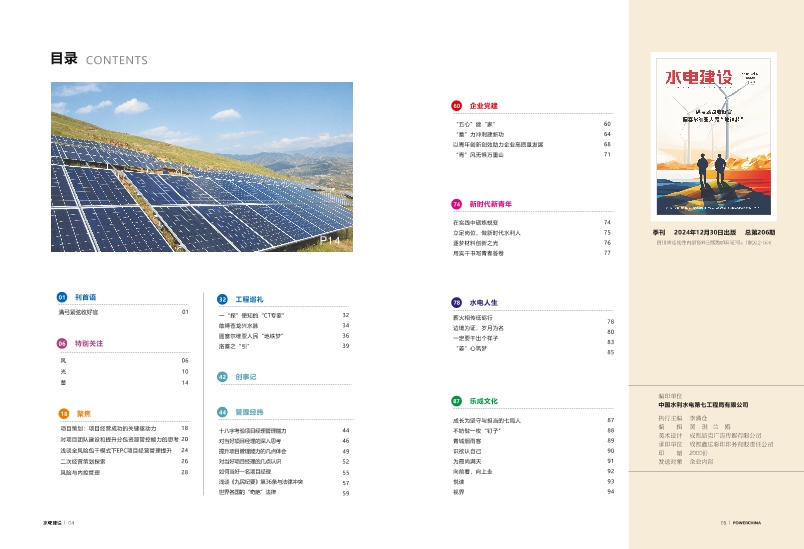Viewport: 804px width, 549px height.
Task: Click the 目录 page title
Action: click(64, 58)
